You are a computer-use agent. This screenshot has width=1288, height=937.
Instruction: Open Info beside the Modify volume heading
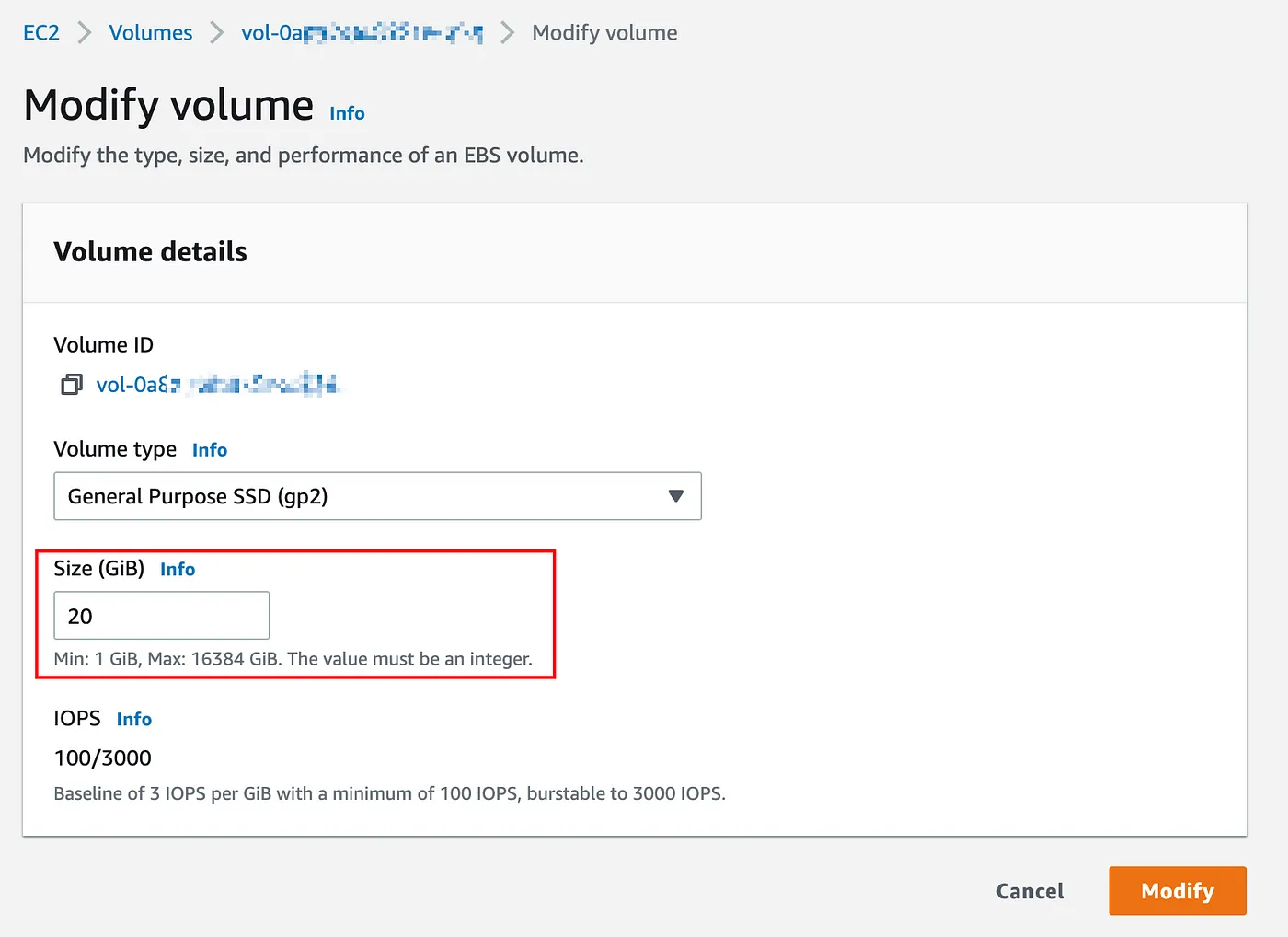pos(347,113)
